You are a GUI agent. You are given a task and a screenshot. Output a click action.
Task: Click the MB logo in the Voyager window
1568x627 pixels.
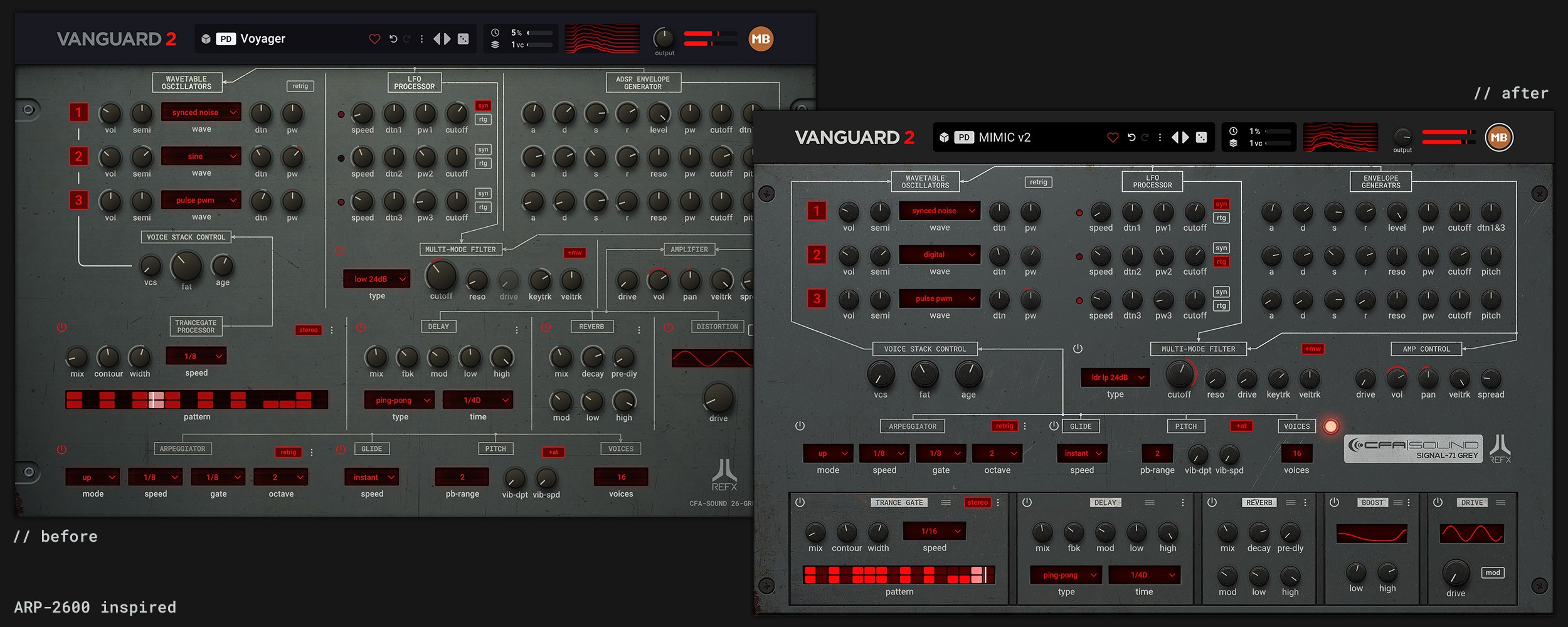click(x=761, y=39)
